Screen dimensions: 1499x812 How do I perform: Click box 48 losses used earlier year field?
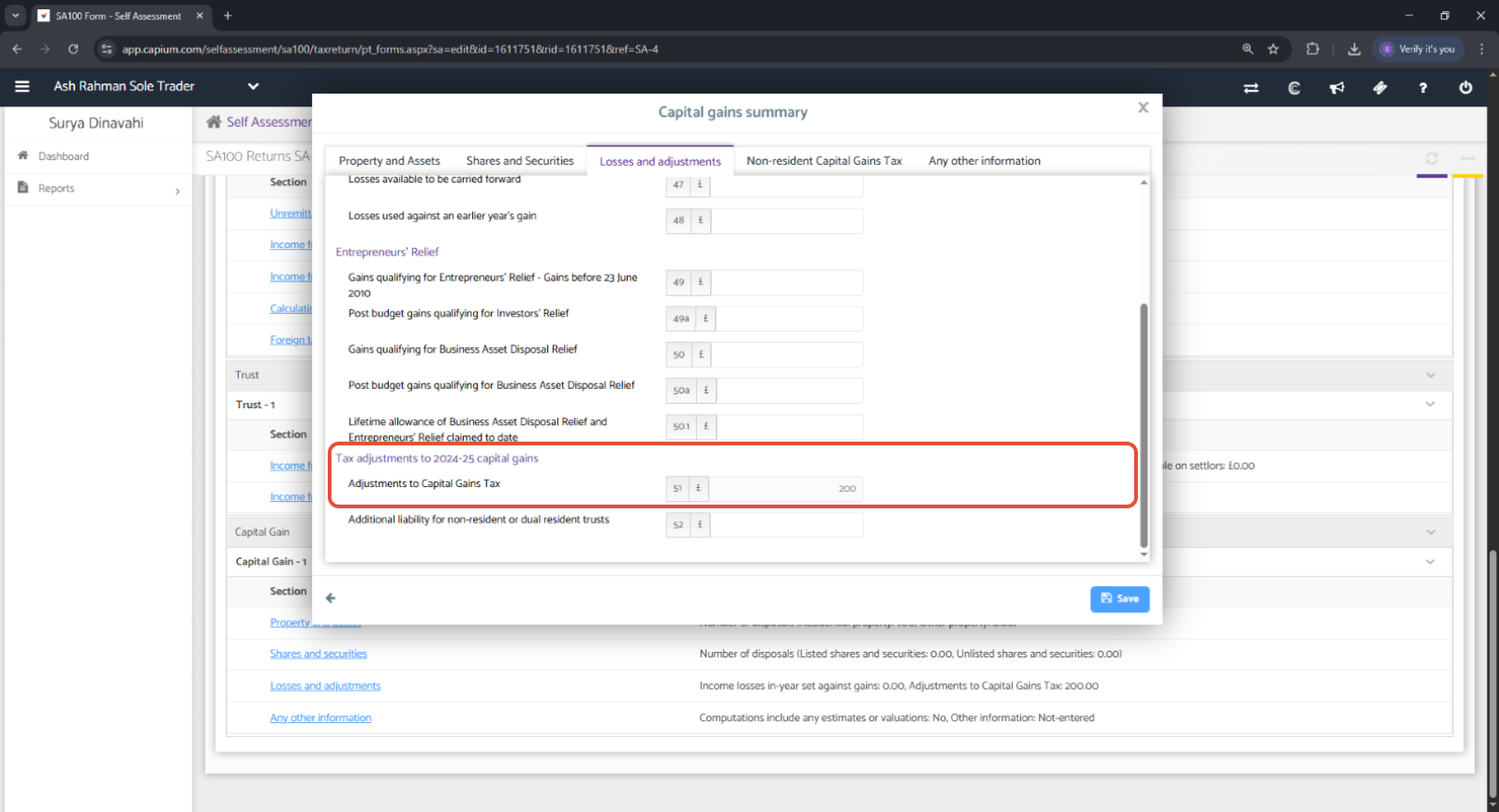786,220
